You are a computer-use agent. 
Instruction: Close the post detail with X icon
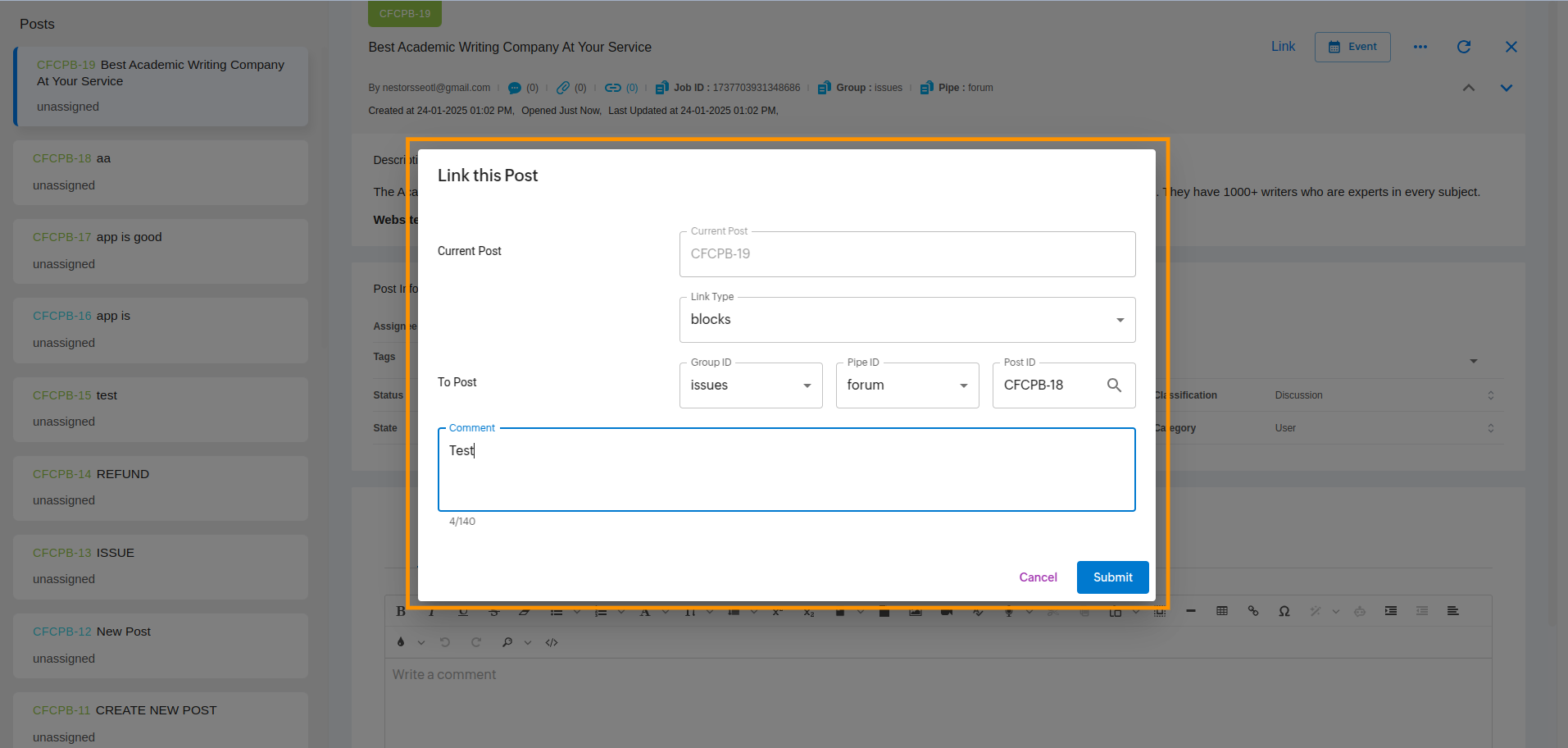point(1511,47)
